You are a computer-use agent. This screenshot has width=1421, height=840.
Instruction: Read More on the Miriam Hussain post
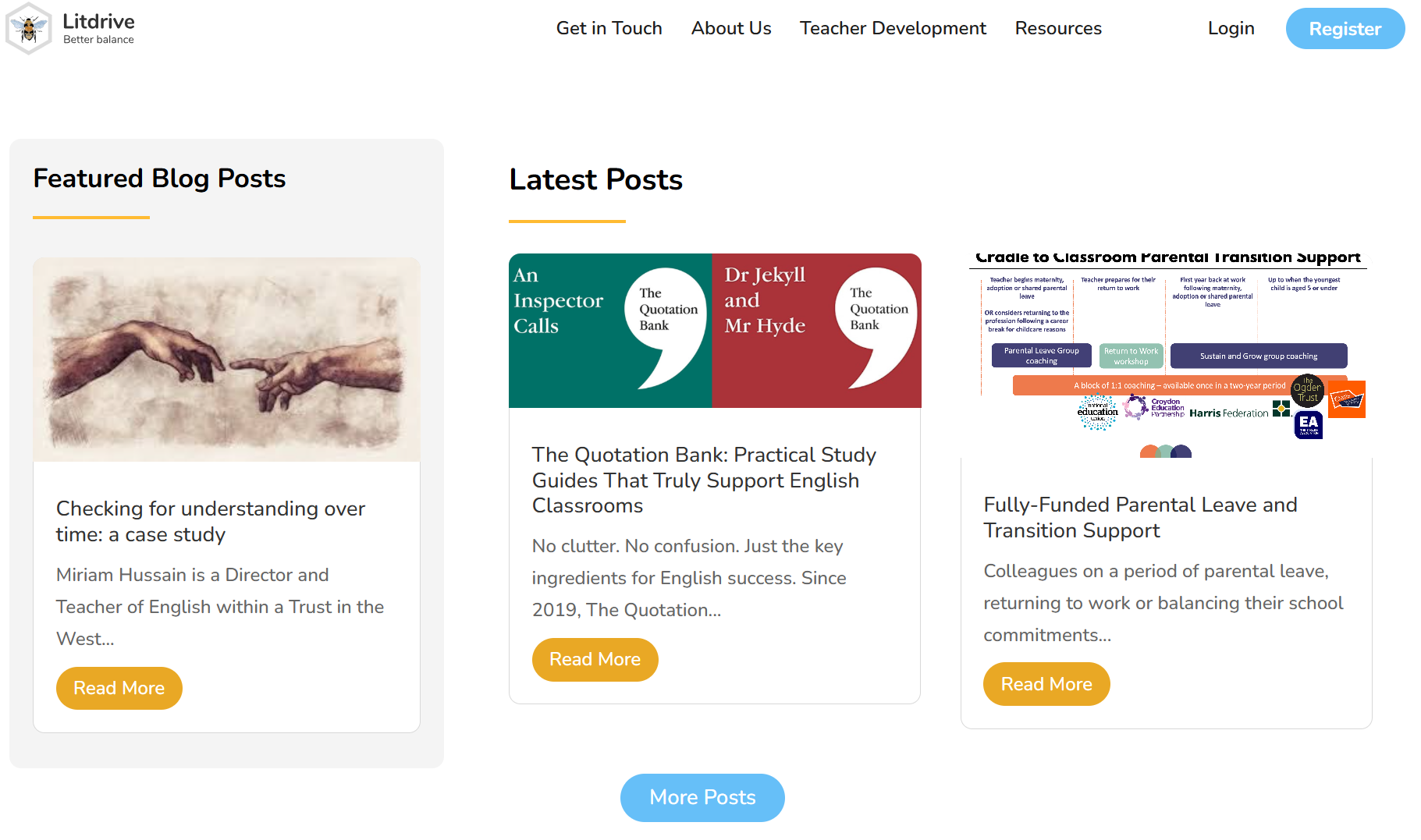coord(119,688)
